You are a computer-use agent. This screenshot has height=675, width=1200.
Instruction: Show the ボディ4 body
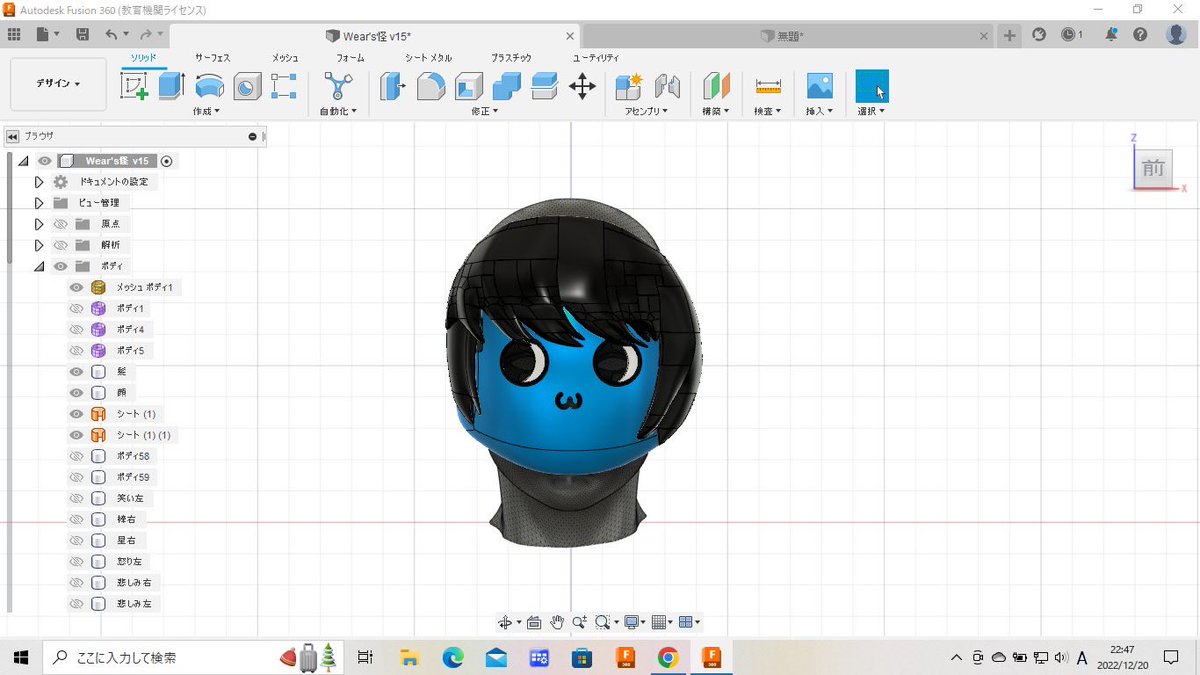pyautogui.click(x=76, y=329)
